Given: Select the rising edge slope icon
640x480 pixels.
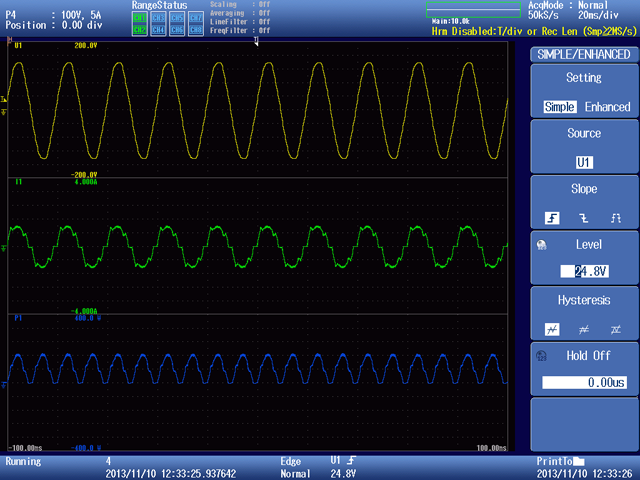Looking at the screenshot, I should click(x=552, y=218).
